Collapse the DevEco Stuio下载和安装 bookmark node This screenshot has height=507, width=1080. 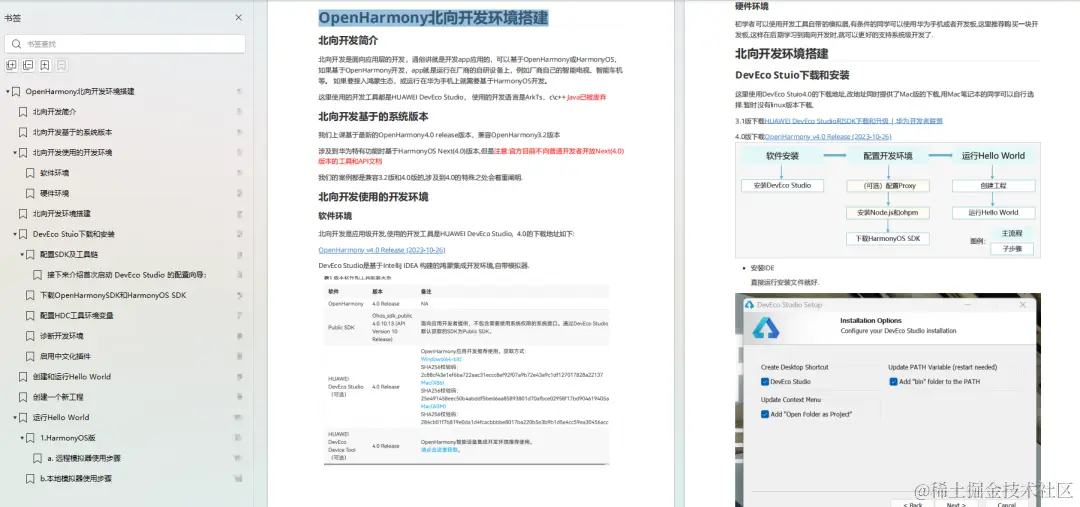click(x=15, y=234)
